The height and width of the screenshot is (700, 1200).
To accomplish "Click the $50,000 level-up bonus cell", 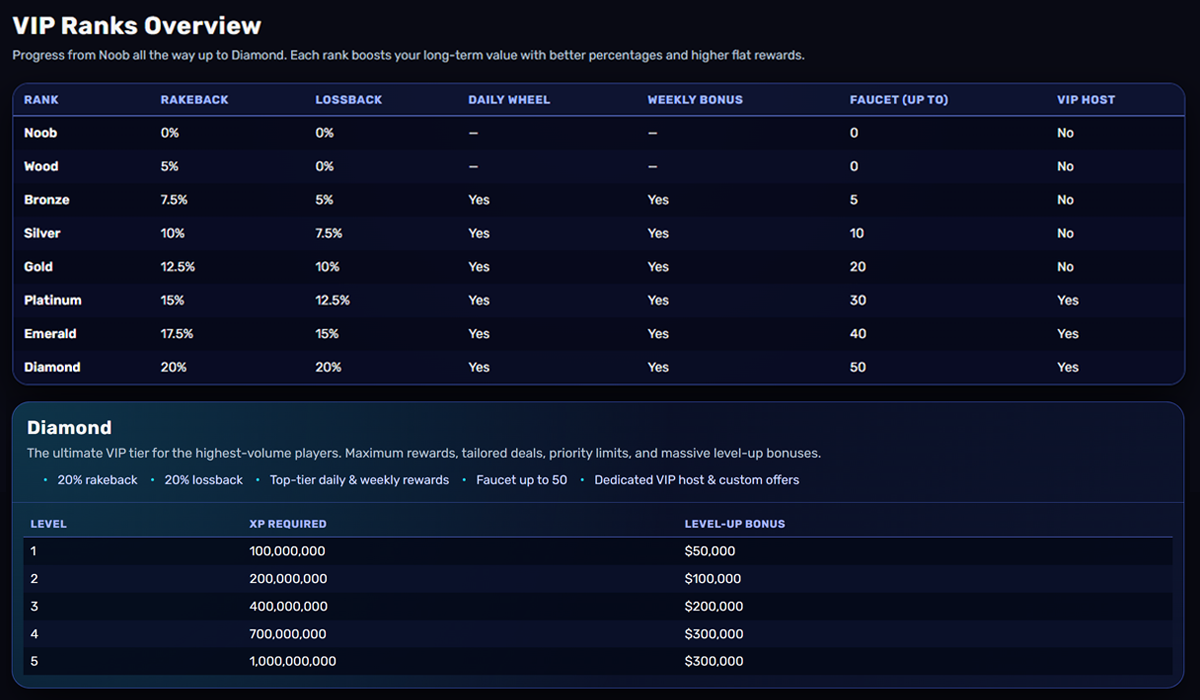I will [710, 551].
